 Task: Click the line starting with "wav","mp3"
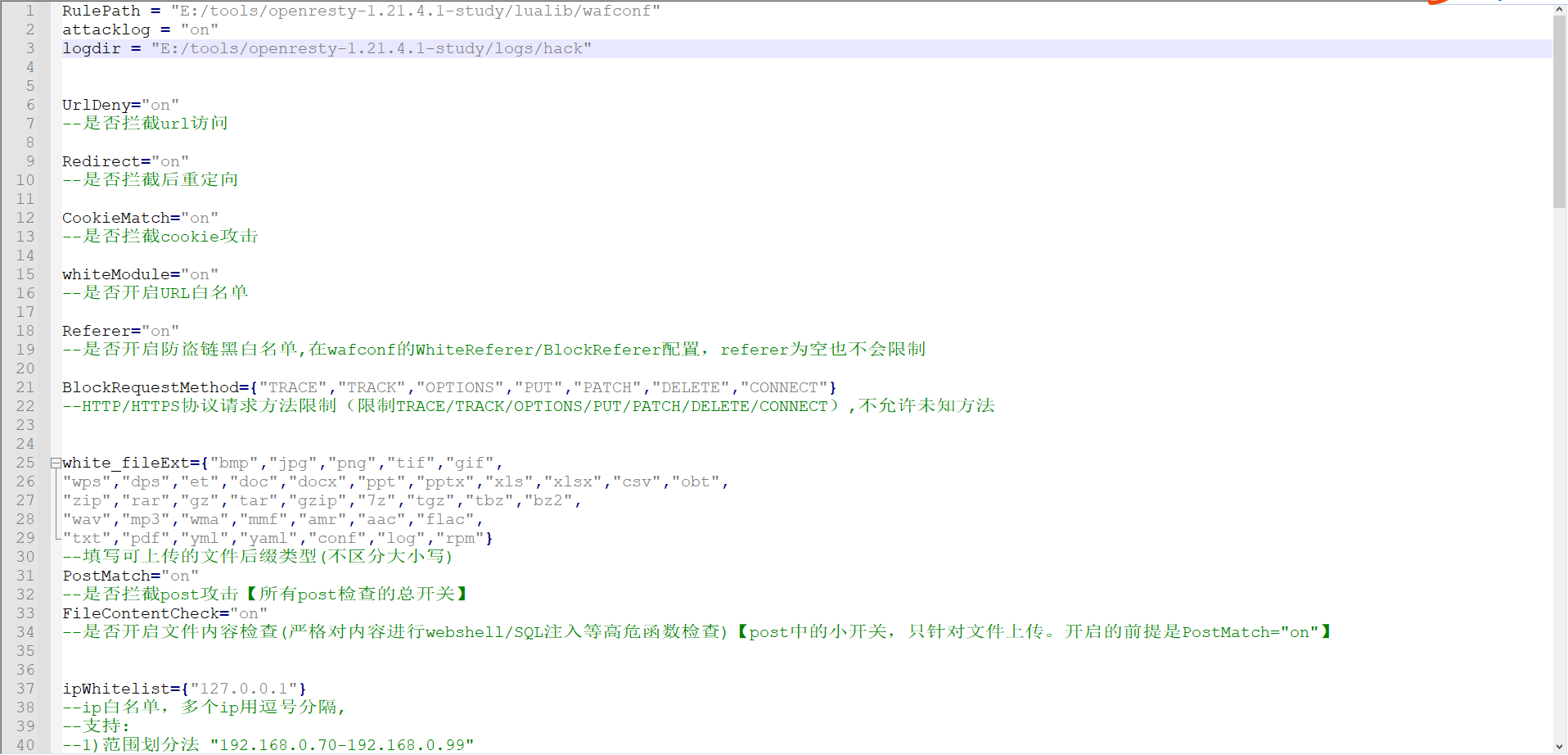[273, 519]
